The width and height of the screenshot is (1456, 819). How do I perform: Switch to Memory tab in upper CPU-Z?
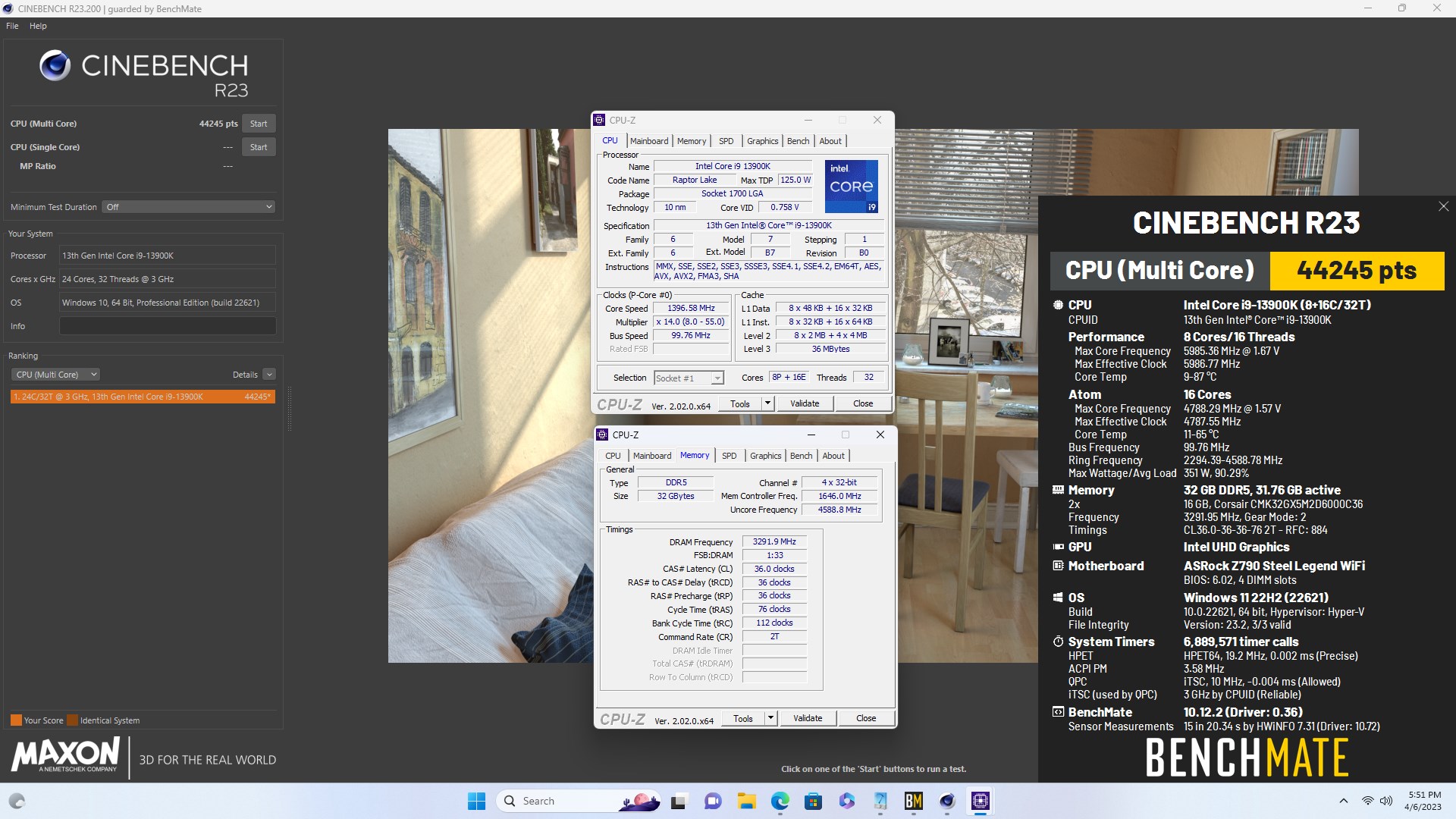point(692,141)
